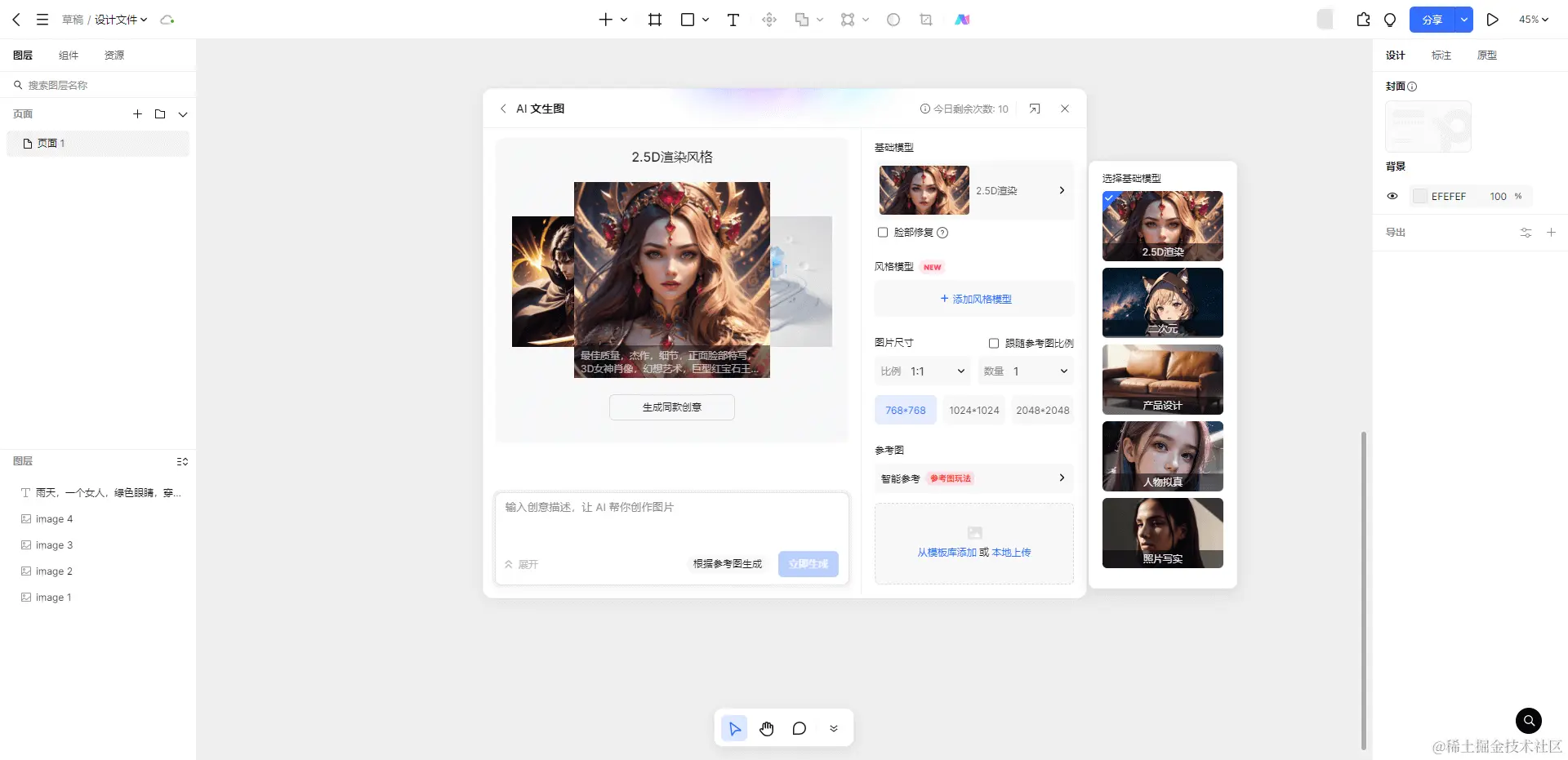Viewport: 1568px width, 760px height.
Task: Select the Frame tool
Action: point(654,20)
